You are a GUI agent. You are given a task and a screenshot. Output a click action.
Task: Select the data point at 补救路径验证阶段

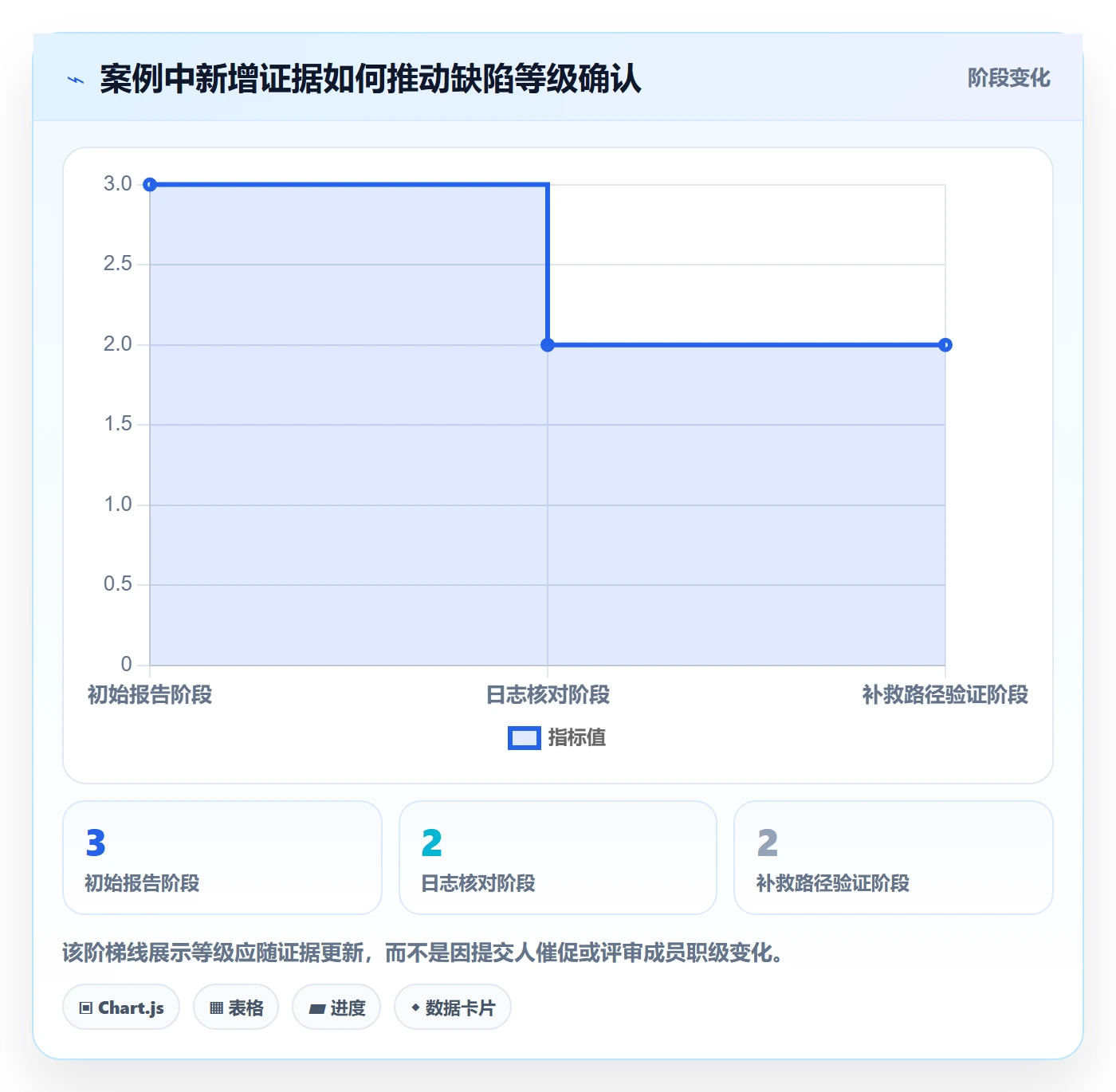pos(945,345)
